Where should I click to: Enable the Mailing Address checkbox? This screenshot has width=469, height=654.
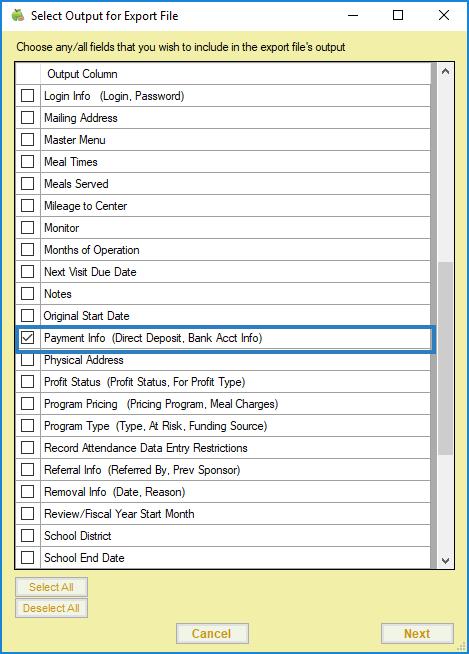28,118
